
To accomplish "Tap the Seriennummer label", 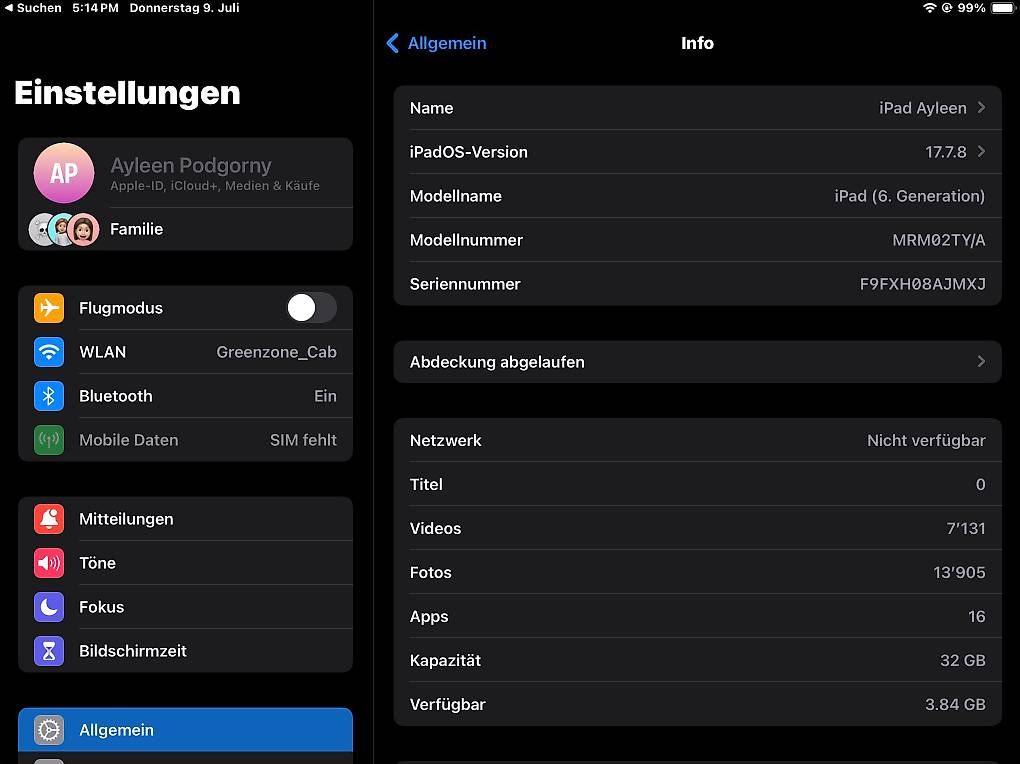I will (x=465, y=284).
